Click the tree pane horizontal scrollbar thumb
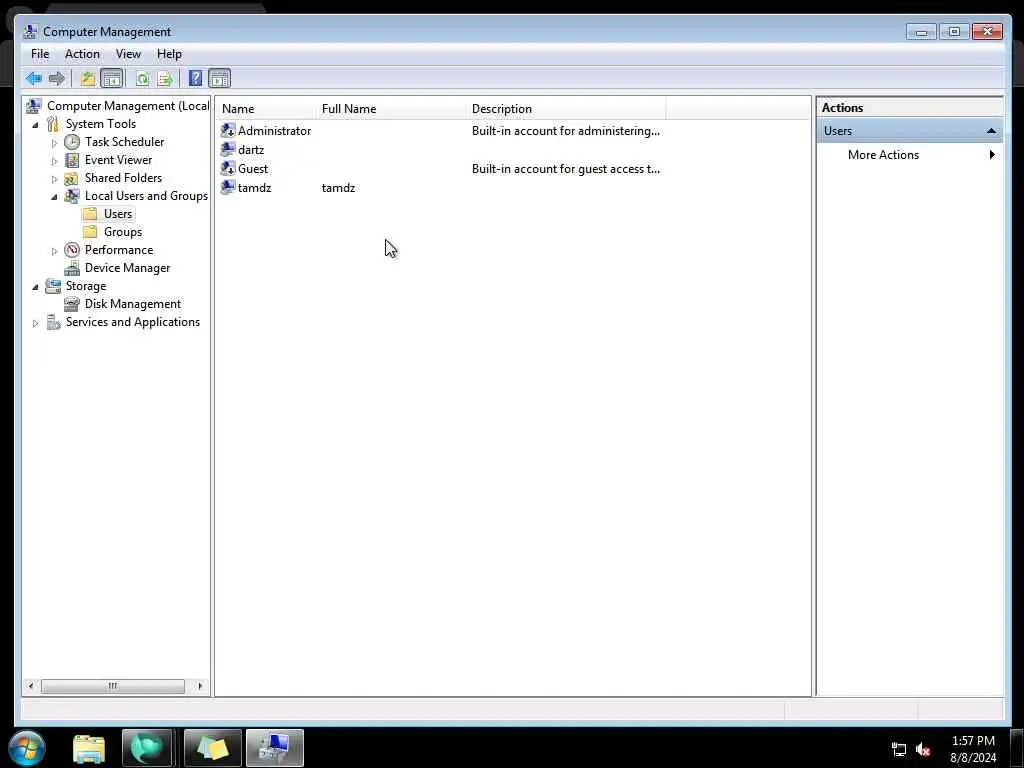This screenshot has height=768, width=1024. (112, 686)
